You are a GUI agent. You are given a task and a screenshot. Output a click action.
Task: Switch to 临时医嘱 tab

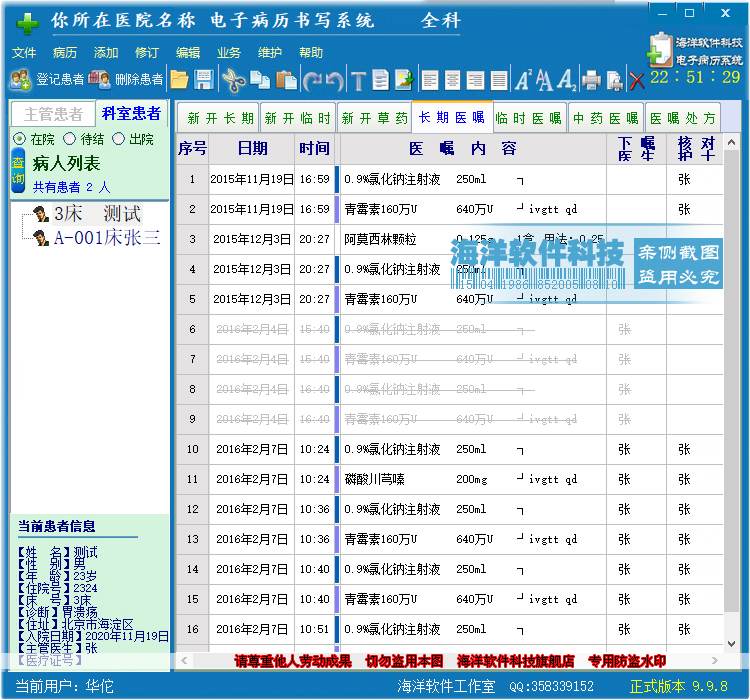(x=529, y=117)
